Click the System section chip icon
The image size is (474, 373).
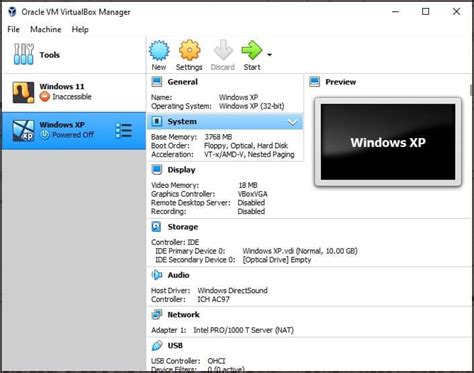pyautogui.click(x=157, y=121)
